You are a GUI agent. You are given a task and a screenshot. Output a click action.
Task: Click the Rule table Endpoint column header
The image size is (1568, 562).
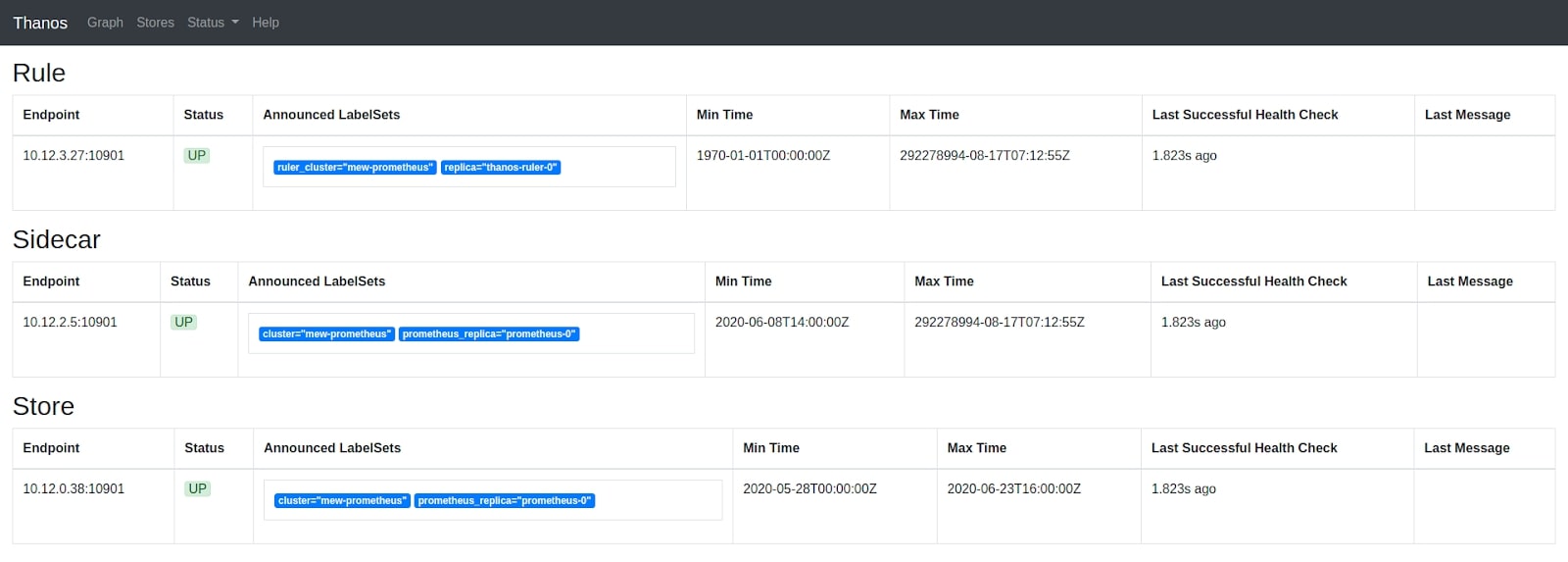[51, 115]
